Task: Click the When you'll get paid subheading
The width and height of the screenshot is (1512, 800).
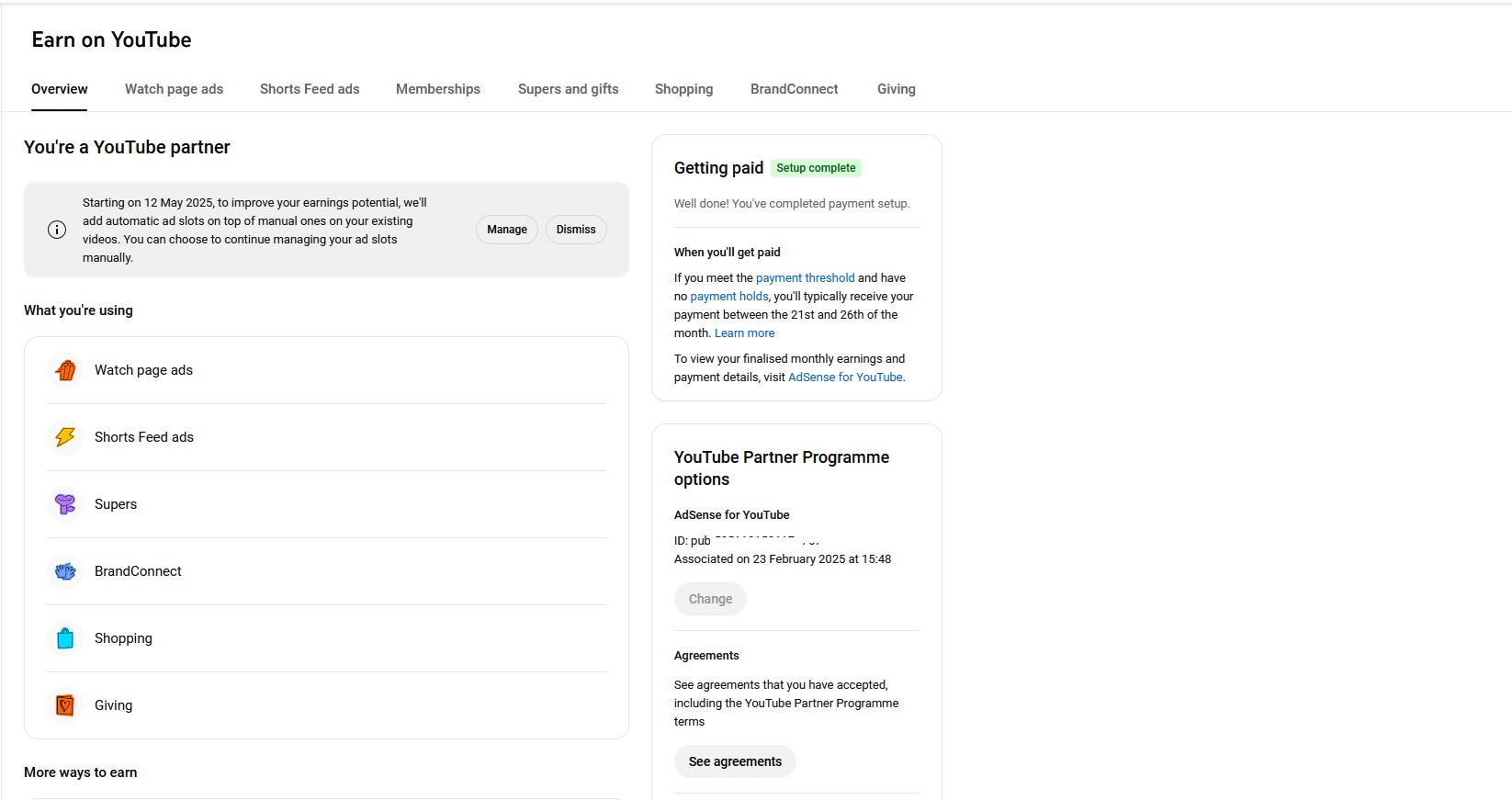Action: (x=728, y=252)
